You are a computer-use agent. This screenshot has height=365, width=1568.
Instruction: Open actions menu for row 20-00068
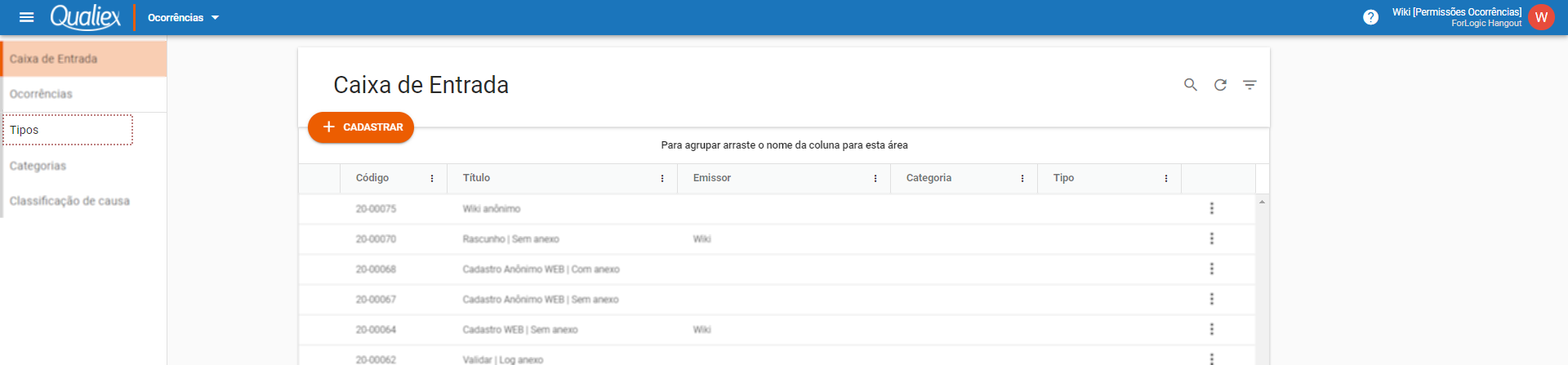(x=1212, y=269)
